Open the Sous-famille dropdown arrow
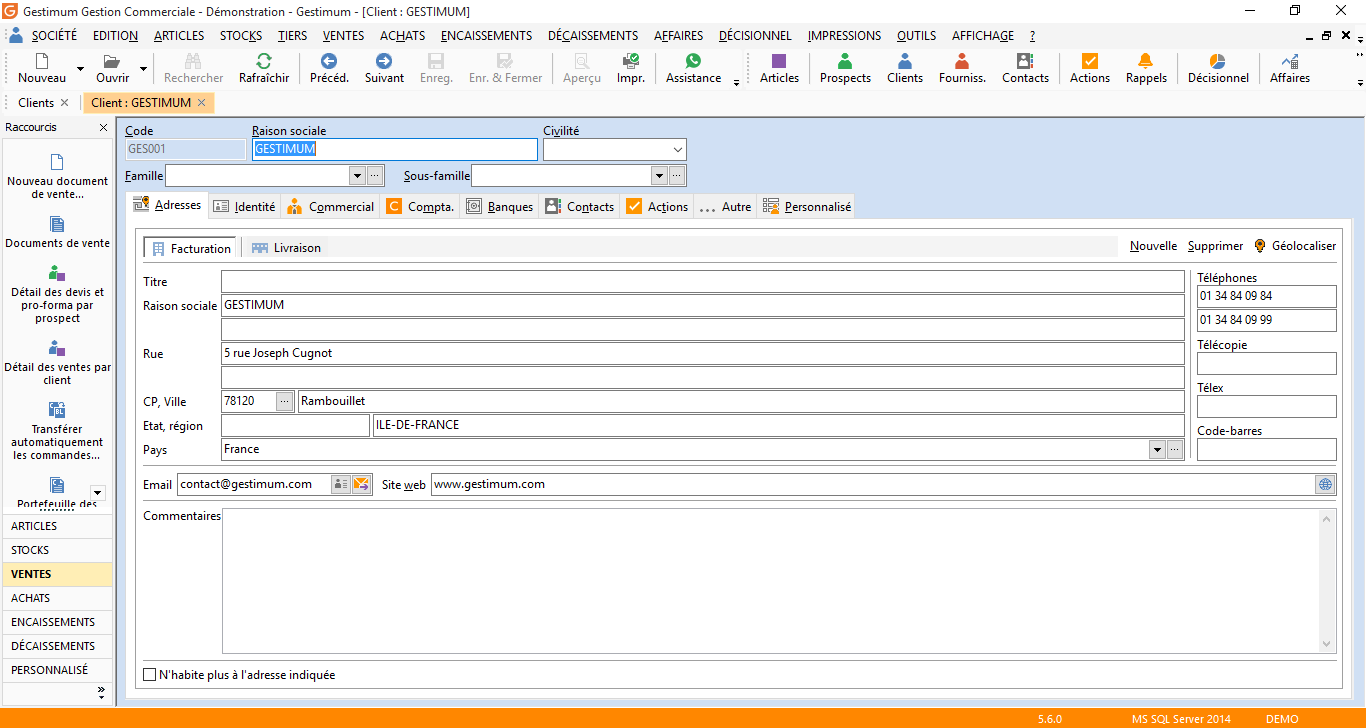The height and width of the screenshot is (728, 1366). click(659, 176)
